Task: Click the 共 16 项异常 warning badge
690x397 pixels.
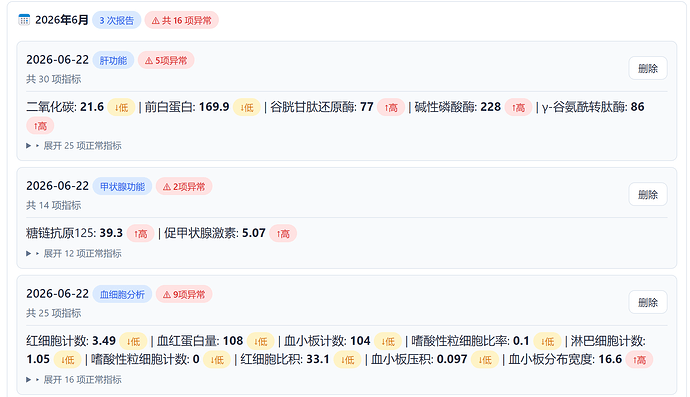Action: (x=182, y=20)
